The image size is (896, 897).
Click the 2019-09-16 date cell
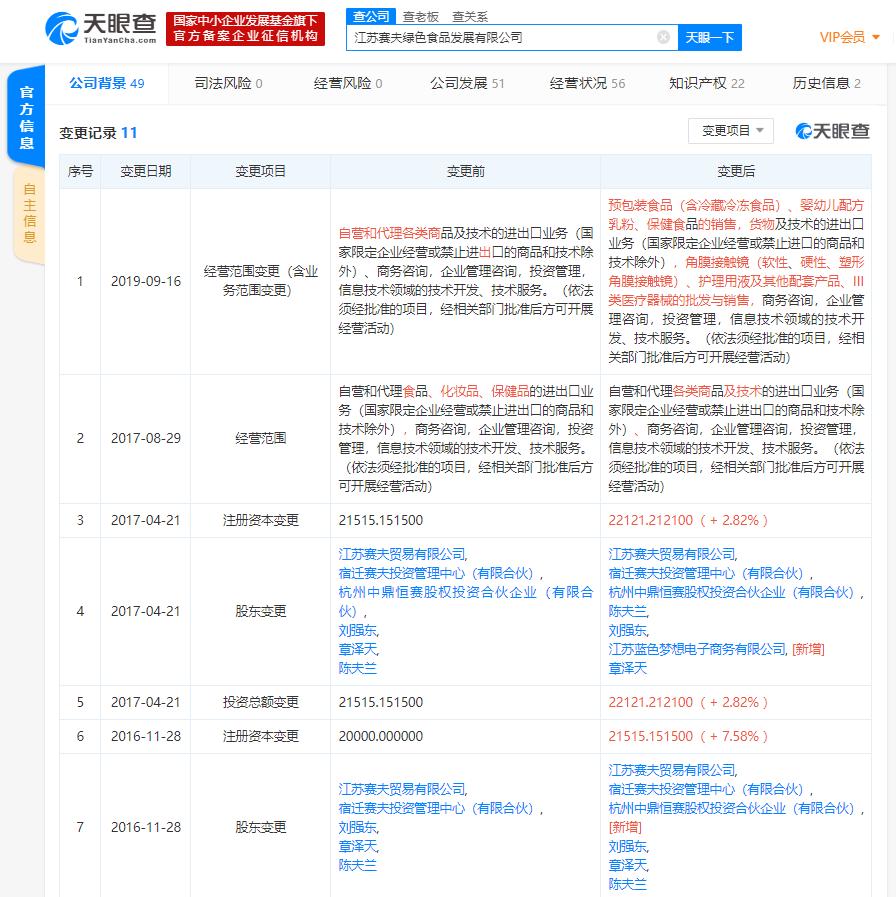146,281
